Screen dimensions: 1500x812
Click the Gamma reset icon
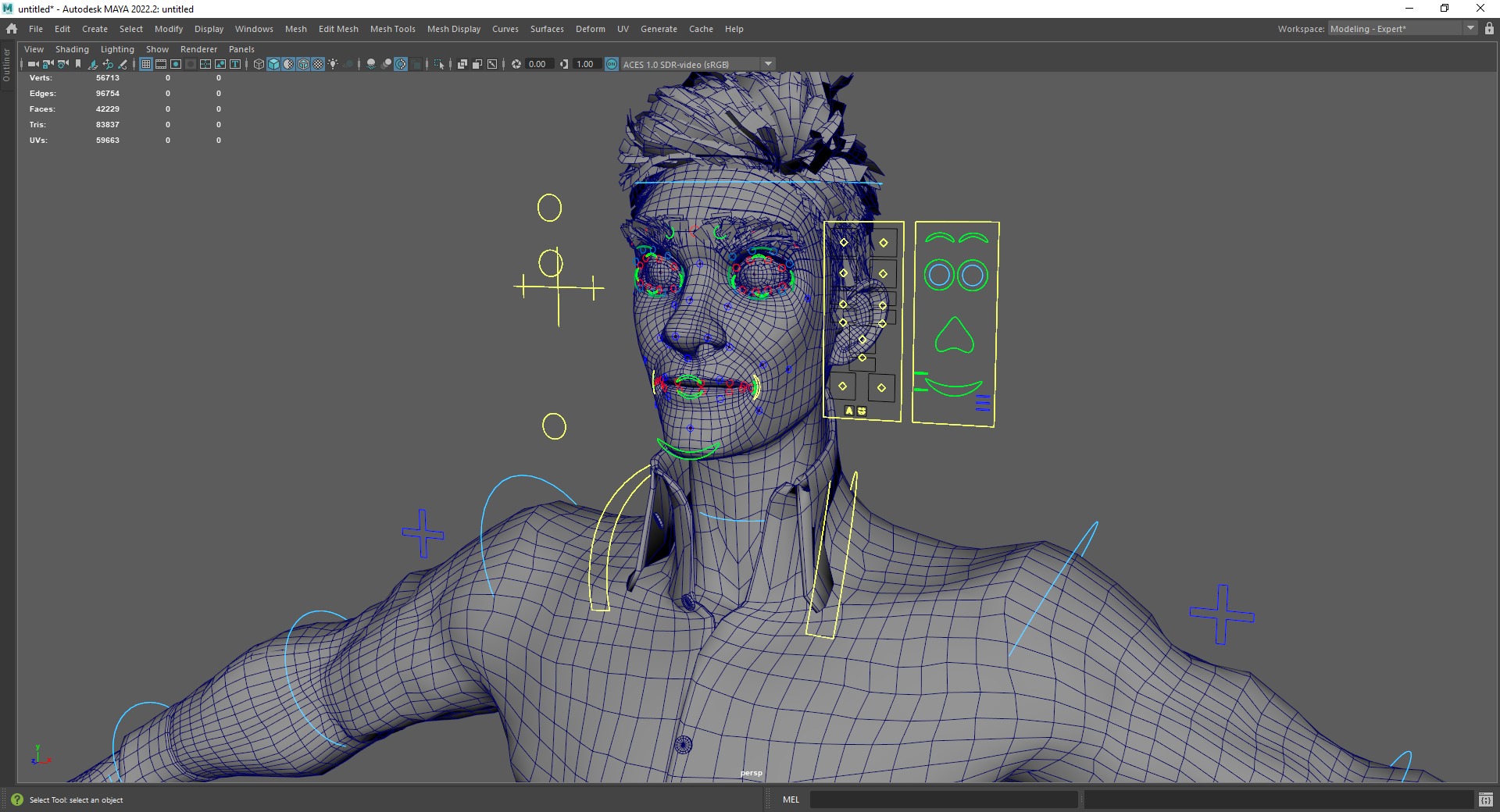click(564, 64)
